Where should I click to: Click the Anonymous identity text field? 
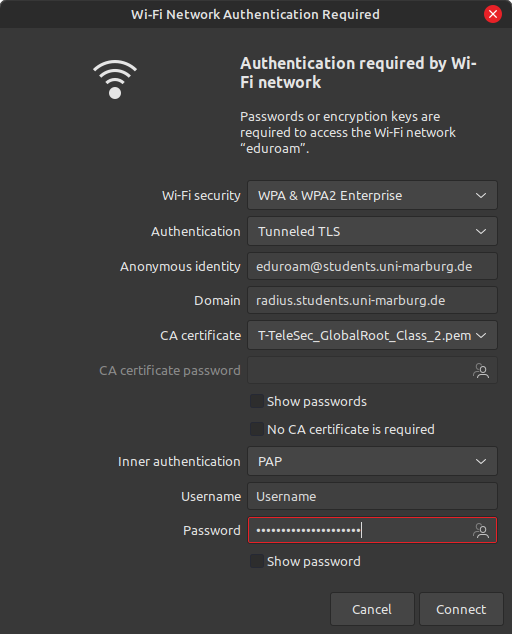point(372,266)
